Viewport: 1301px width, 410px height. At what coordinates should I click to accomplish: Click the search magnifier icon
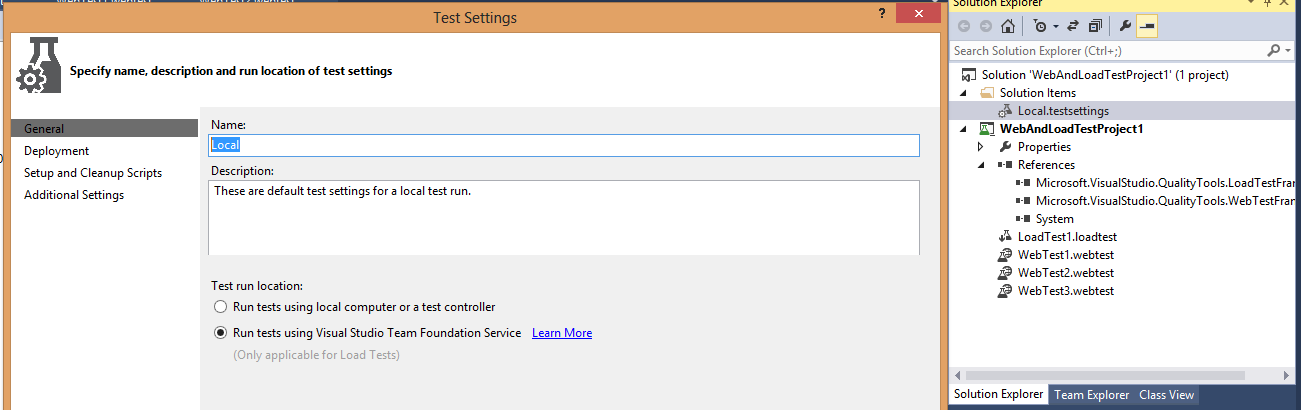click(x=1273, y=50)
